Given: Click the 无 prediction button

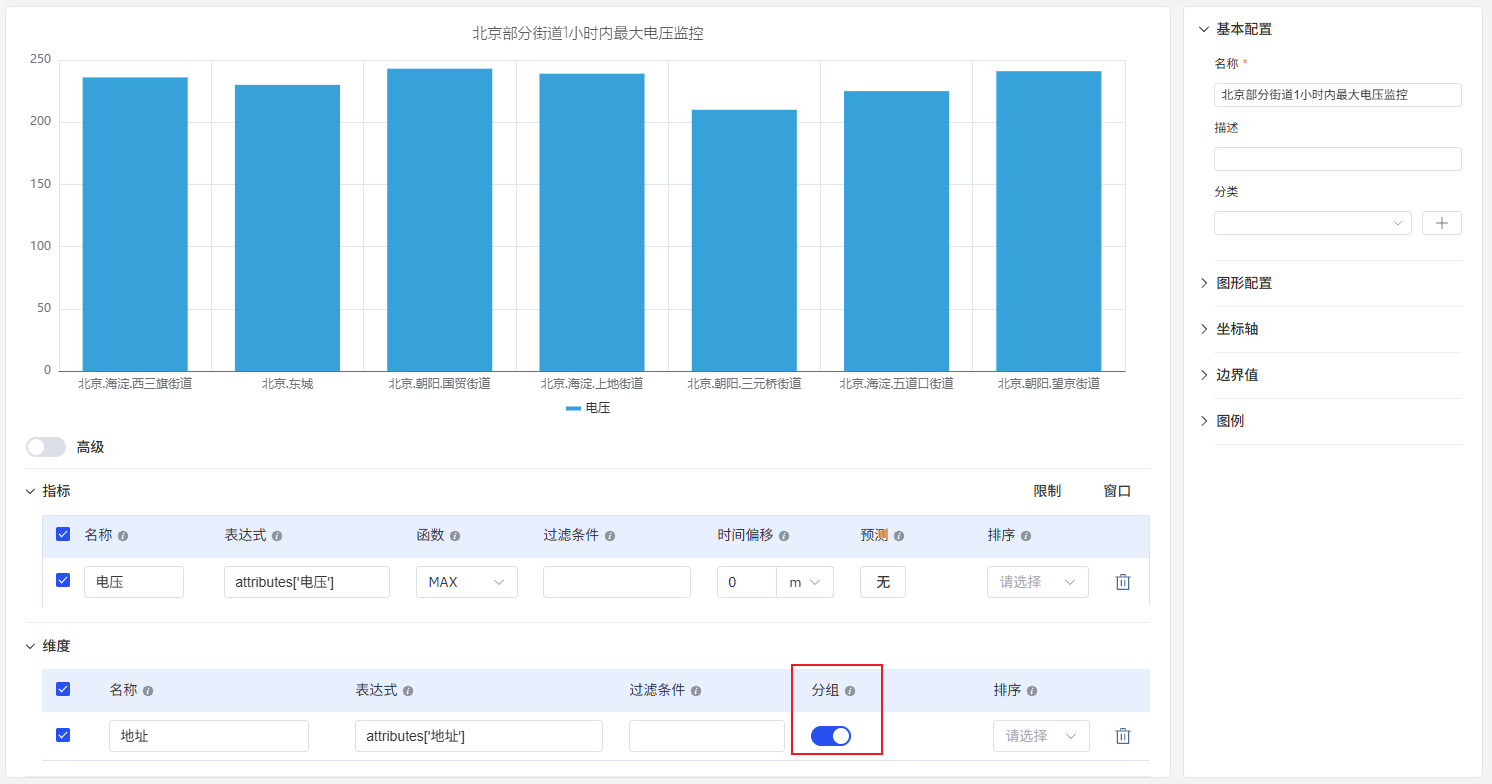Looking at the screenshot, I should coord(883,582).
